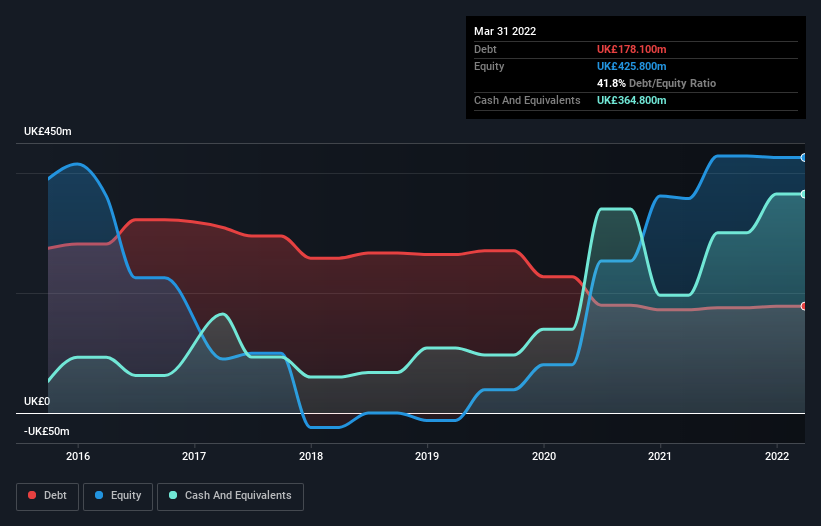Click the Equity label in tooltip
The width and height of the screenshot is (821, 526).
[x=489, y=66]
